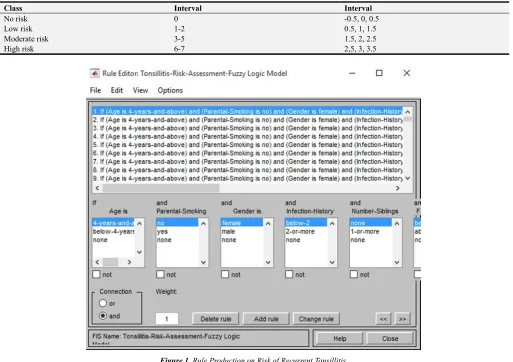The height and width of the screenshot is (362, 513).
Task: Click the rule list horizontal scrollbar thumb
Action: [x=161, y=188]
